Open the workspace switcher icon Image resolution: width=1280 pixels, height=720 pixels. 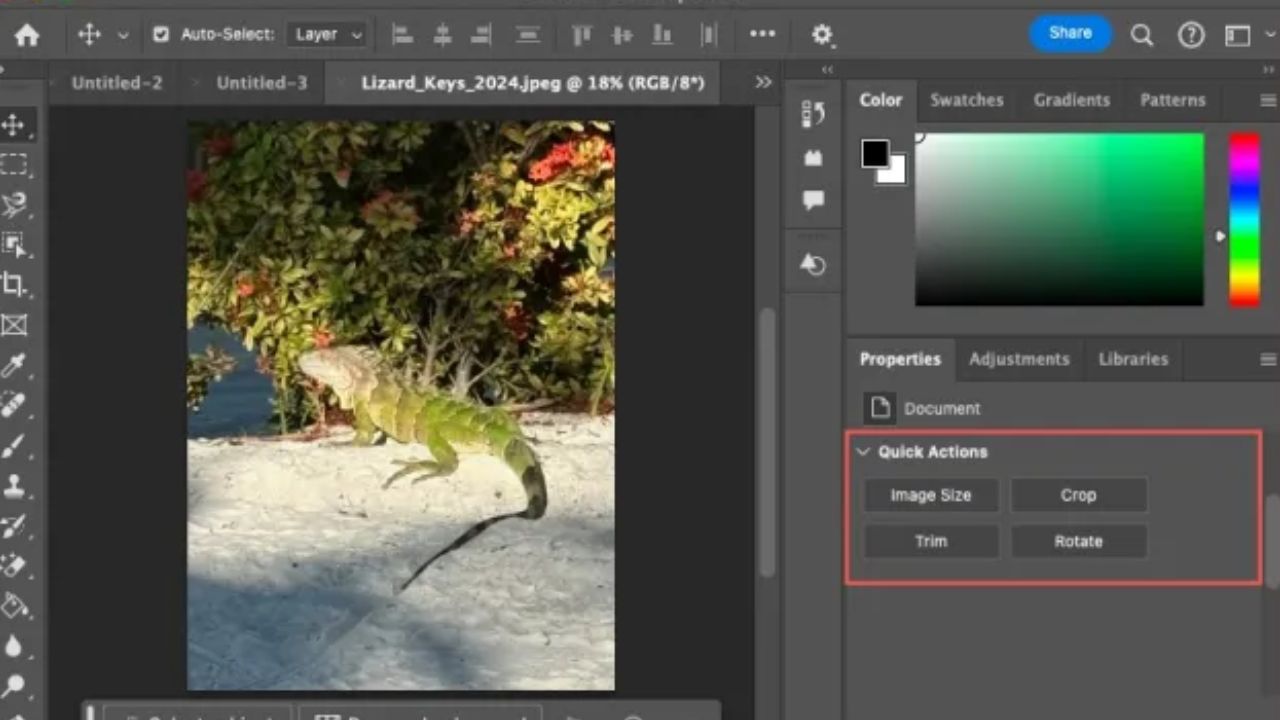pos(1238,35)
